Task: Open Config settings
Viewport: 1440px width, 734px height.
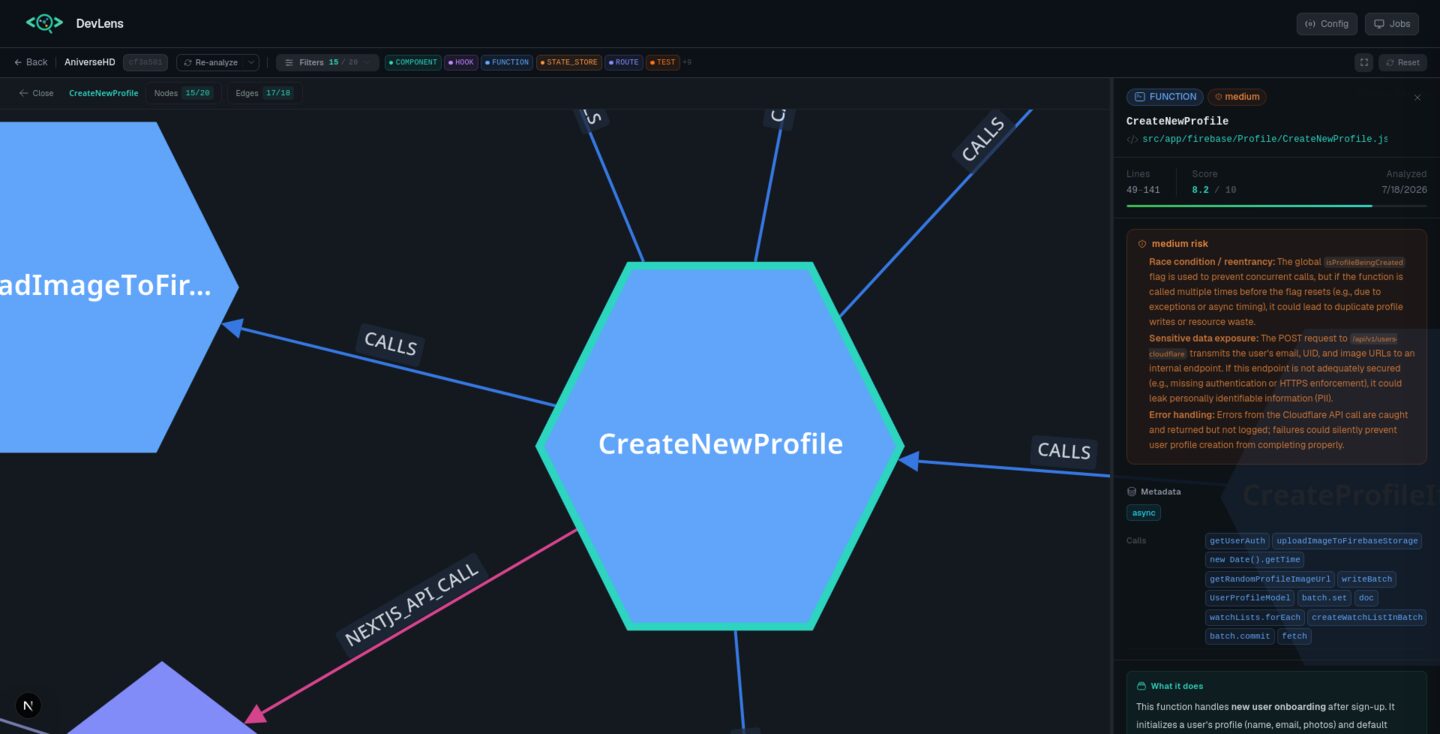Action: [x=1327, y=24]
